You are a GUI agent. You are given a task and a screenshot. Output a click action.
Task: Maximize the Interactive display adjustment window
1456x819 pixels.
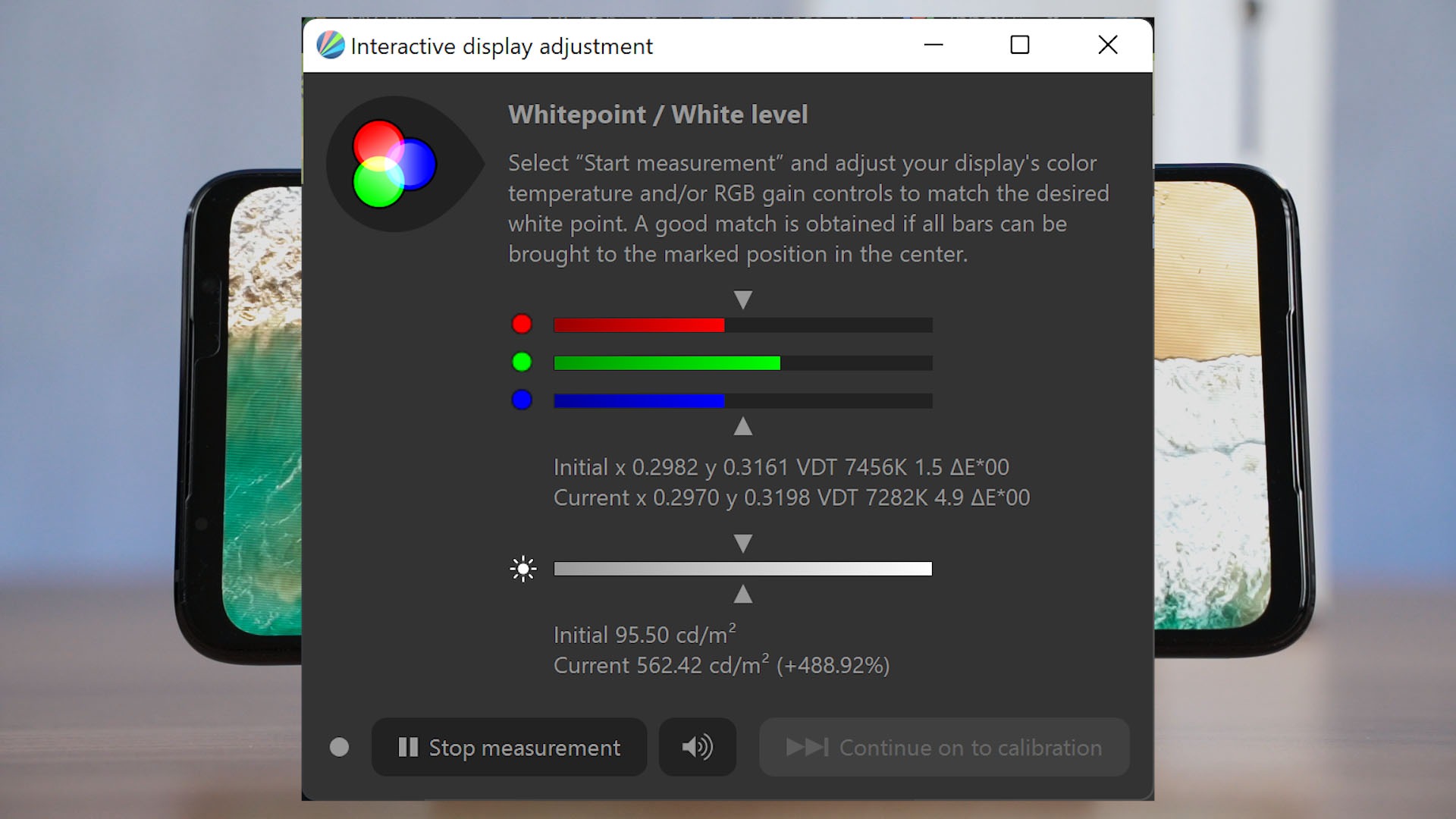coord(1020,45)
